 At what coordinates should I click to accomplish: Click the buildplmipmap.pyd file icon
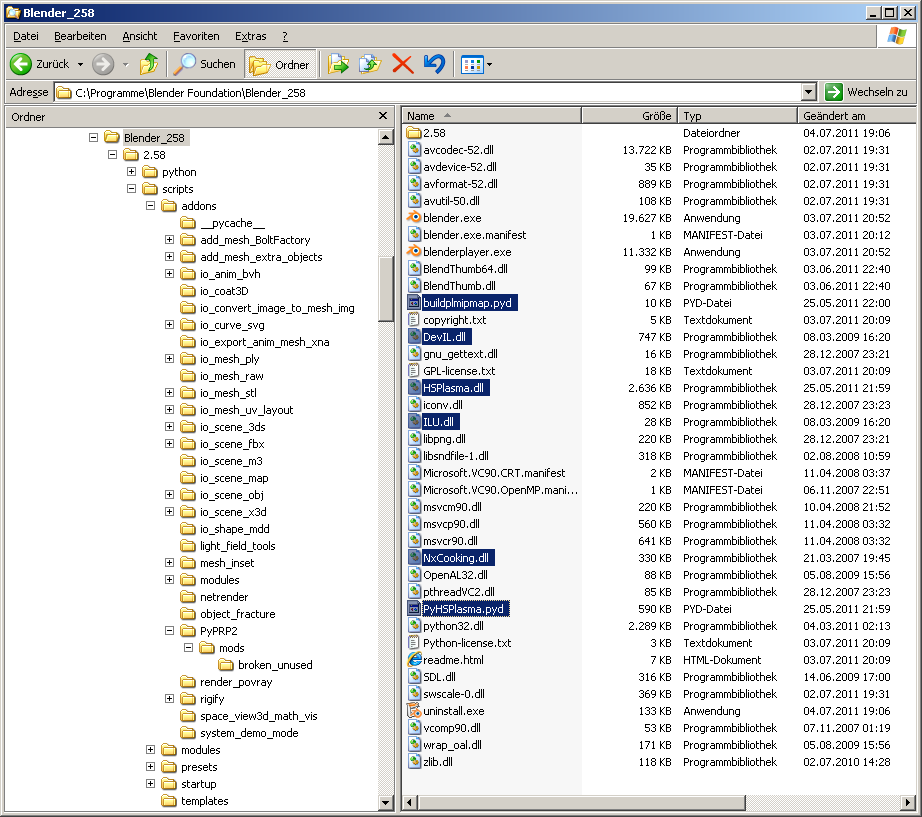click(414, 303)
